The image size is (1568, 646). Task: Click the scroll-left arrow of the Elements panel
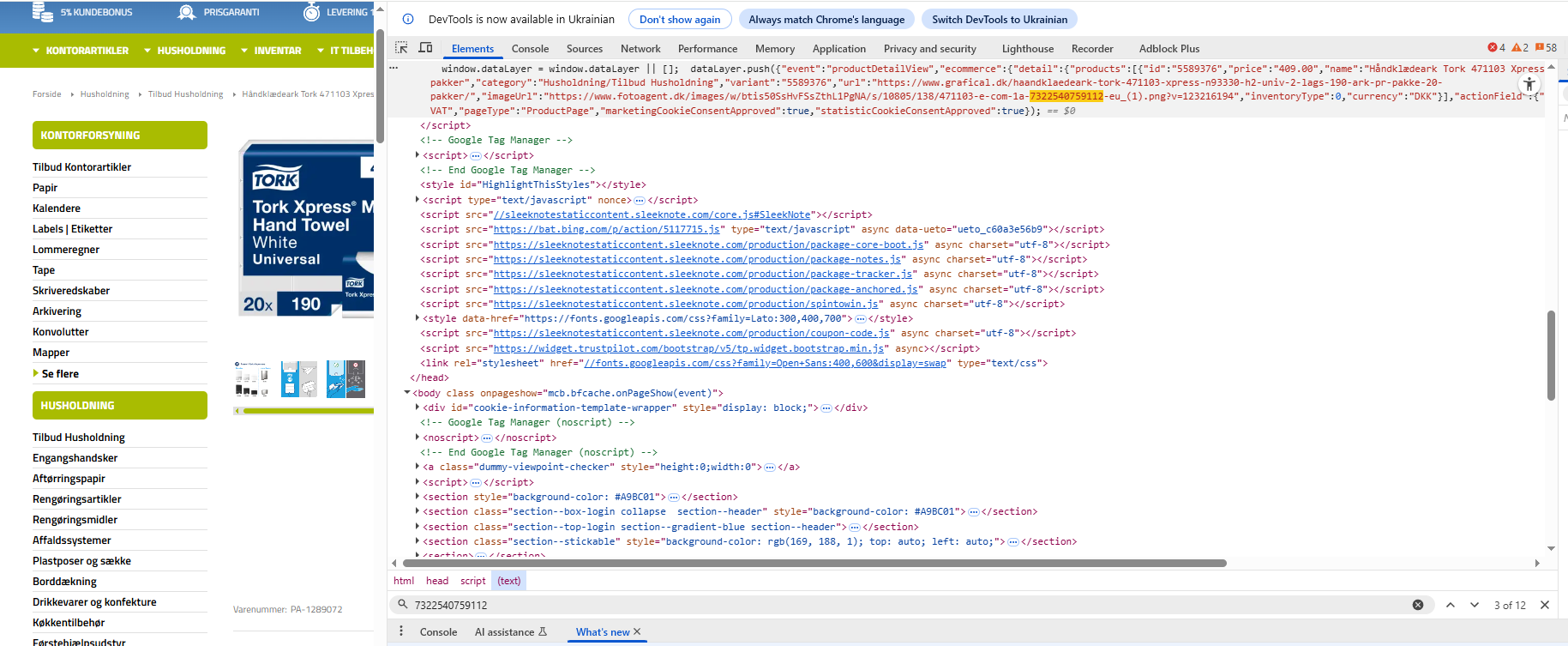pos(394,564)
